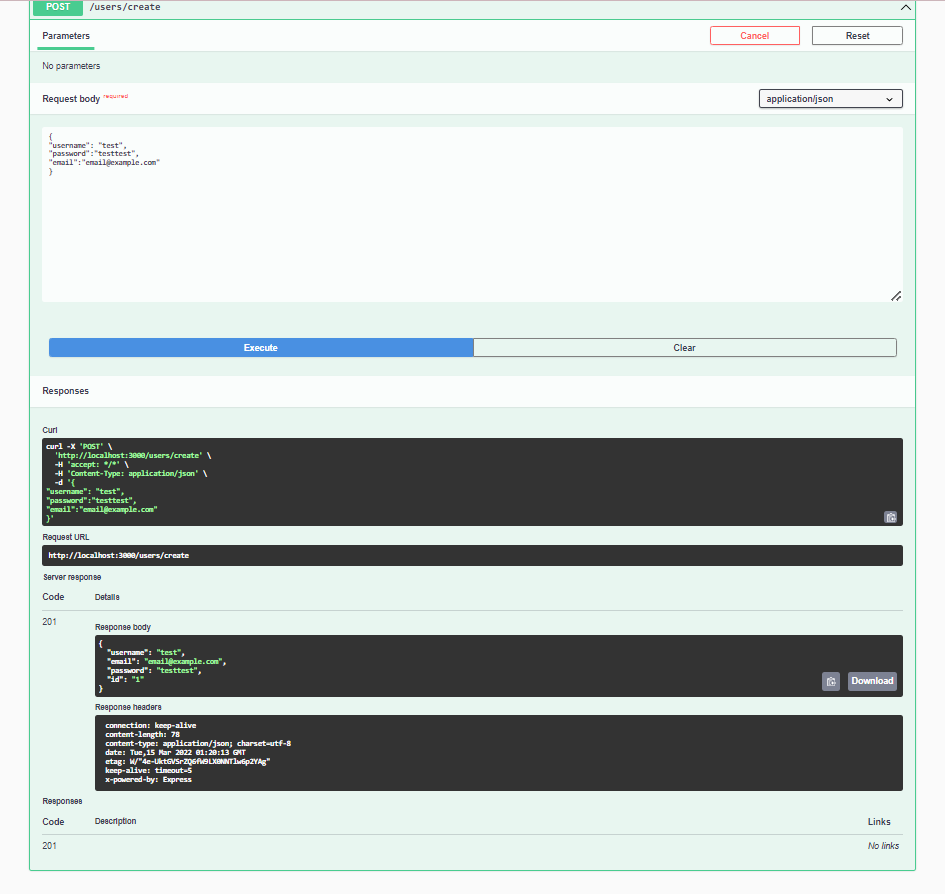This screenshot has height=894, width=945.
Task: Copy the curl command to clipboard
Action: pos(890,517)
